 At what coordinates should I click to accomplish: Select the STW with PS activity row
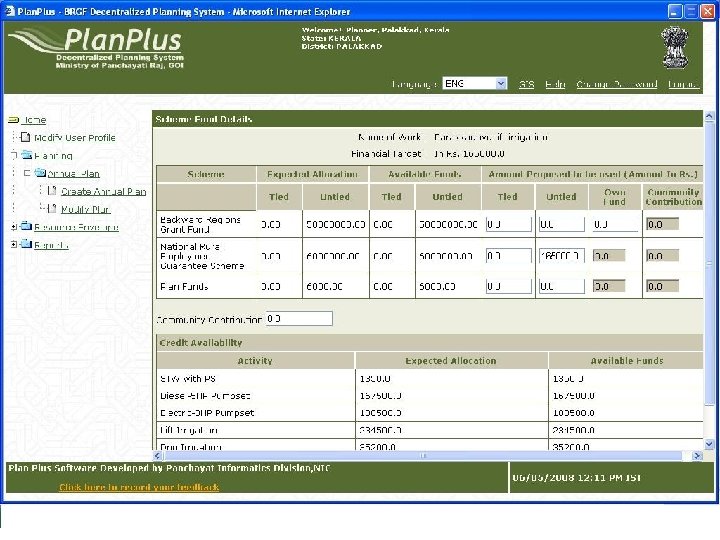[x=430, y=378]
